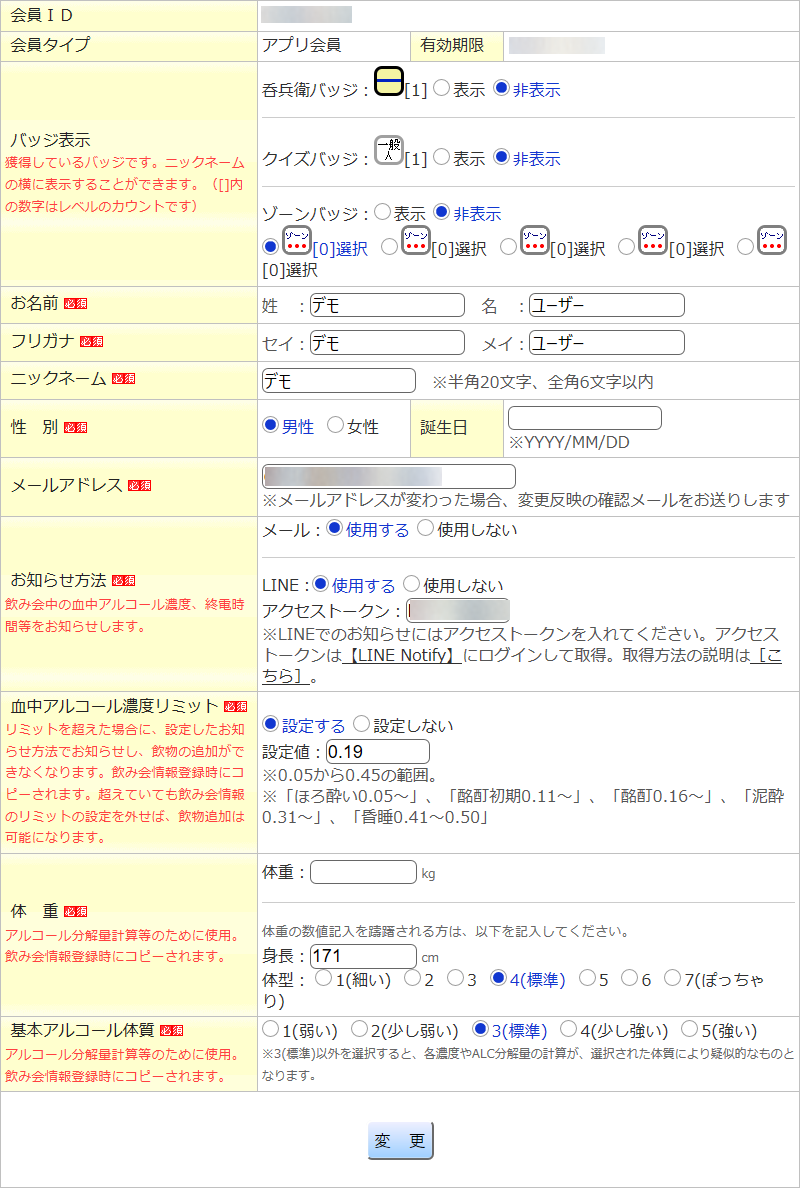Image resolution: width=800 pixels, height=1188 pixels.
Task: Set 呑兵衛バッジ to 表示
Action: [442, 89]
